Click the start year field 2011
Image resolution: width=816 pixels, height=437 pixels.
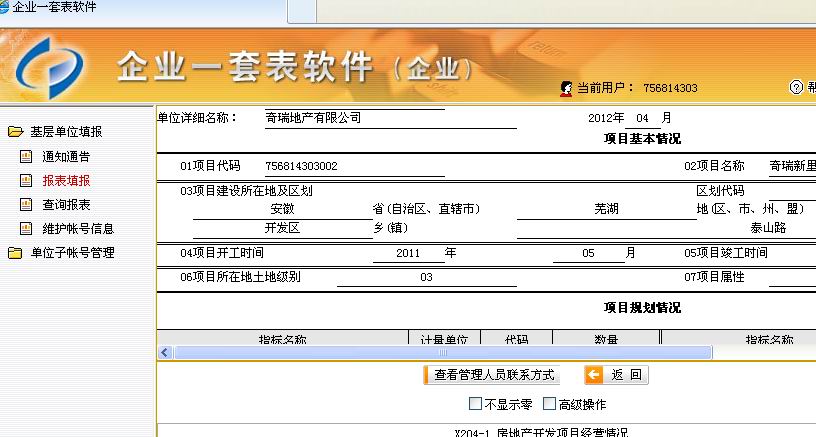408,253
